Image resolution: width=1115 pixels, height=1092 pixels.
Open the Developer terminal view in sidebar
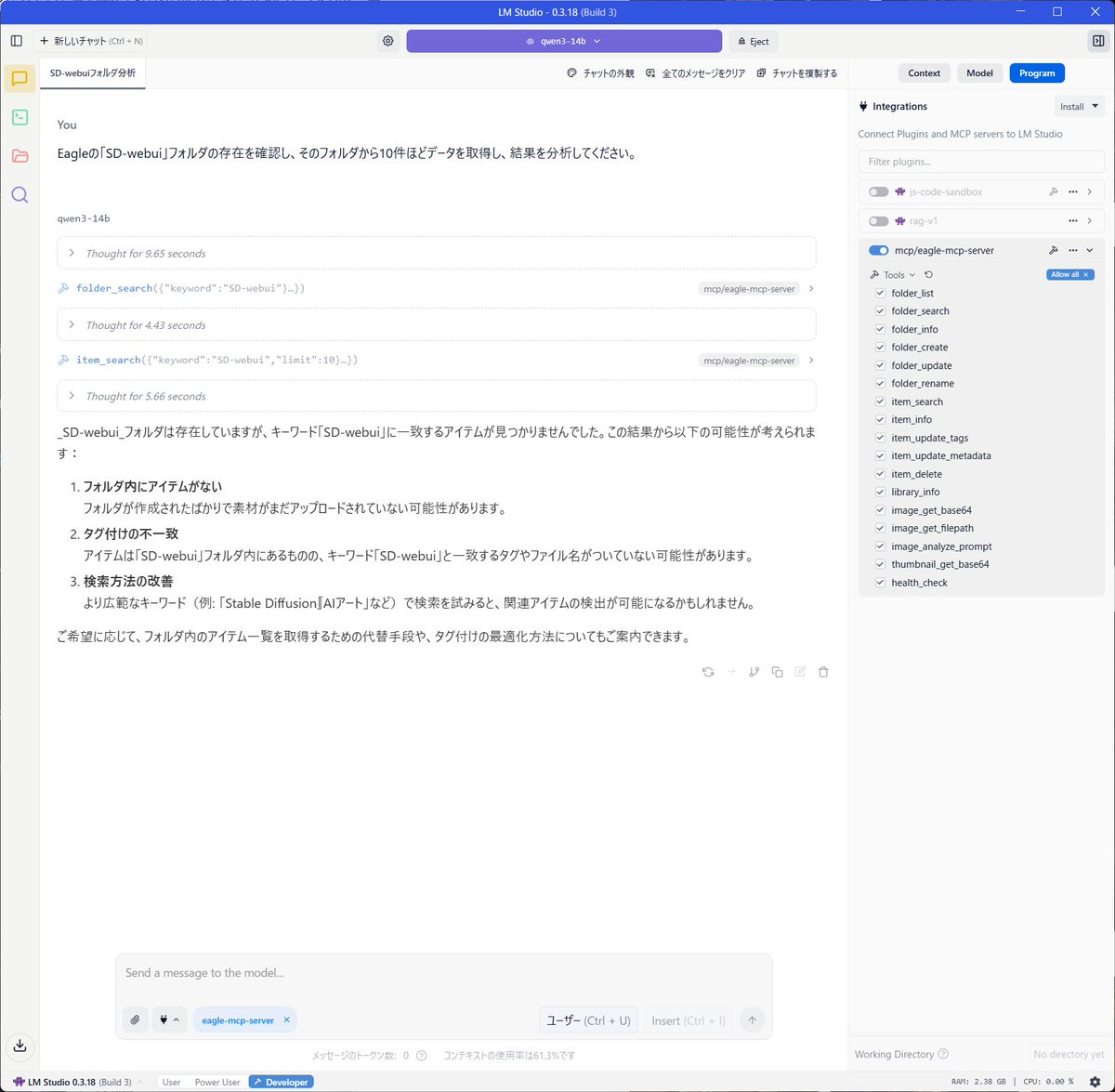click(x=20, y=117)
